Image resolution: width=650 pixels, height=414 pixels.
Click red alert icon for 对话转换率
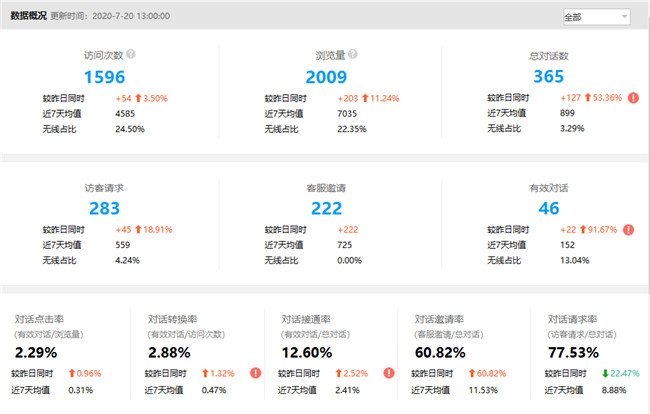257,373
